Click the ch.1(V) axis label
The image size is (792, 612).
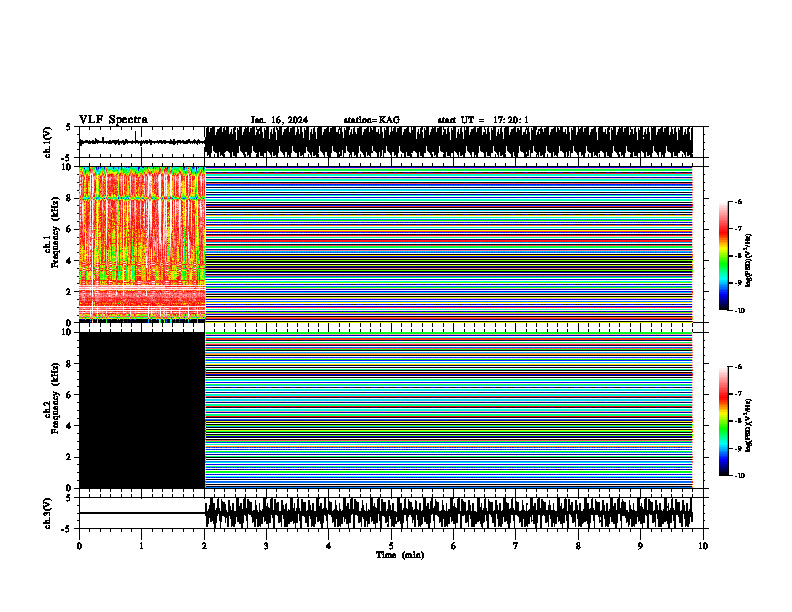coord(47,142)
